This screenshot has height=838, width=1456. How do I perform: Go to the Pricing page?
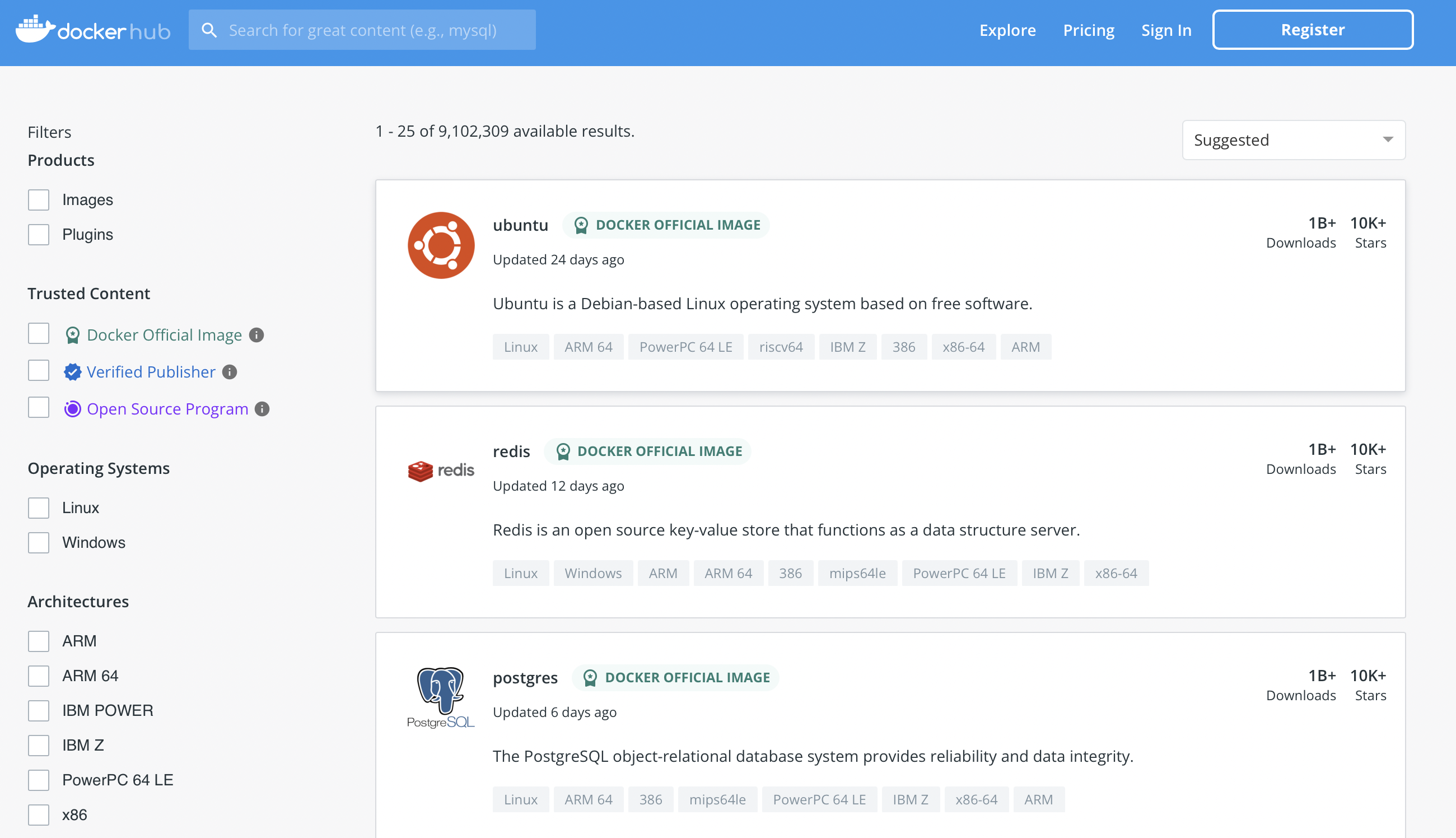coord(1089,30)
